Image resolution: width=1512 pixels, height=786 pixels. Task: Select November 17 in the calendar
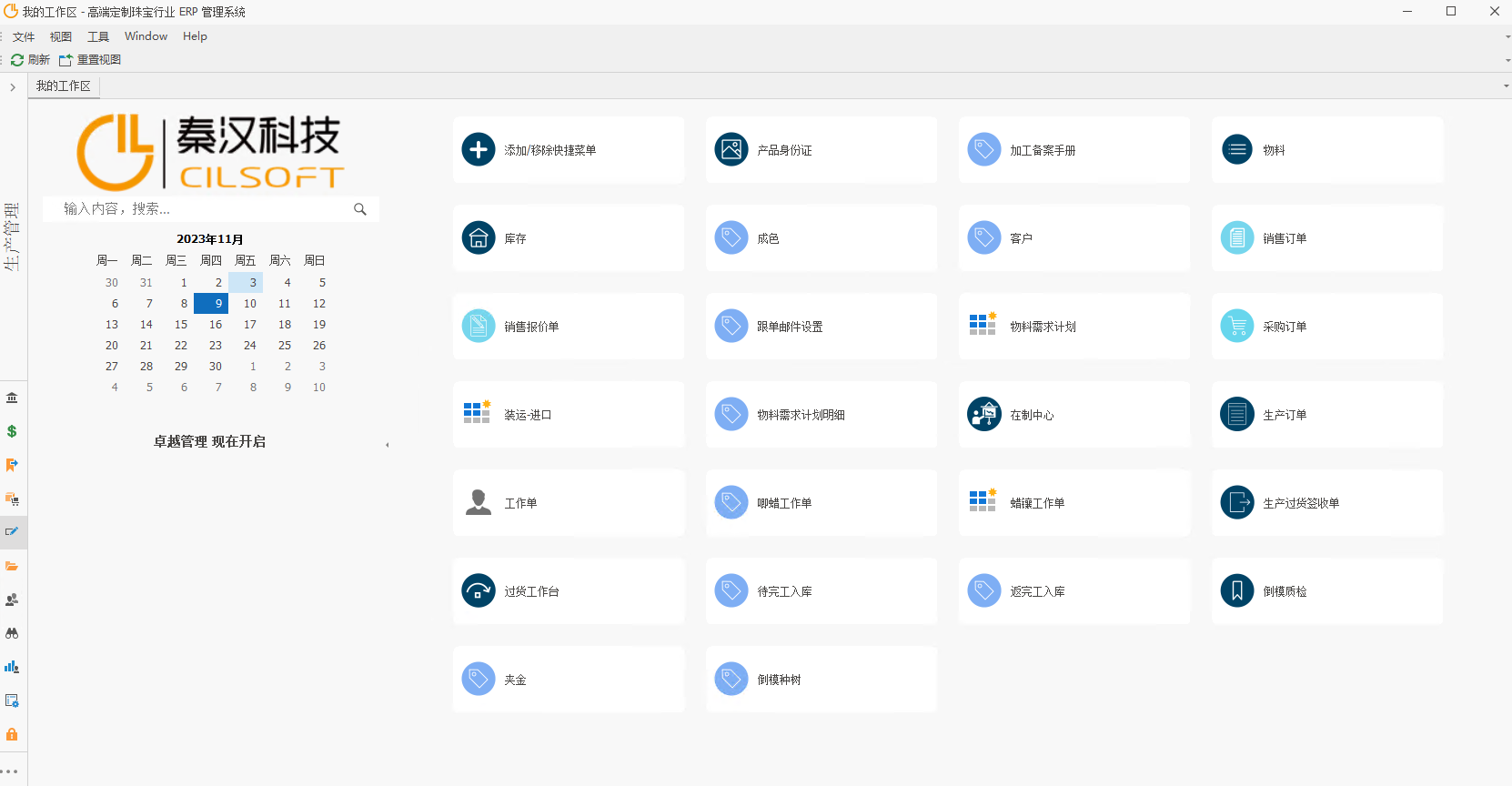249,325
